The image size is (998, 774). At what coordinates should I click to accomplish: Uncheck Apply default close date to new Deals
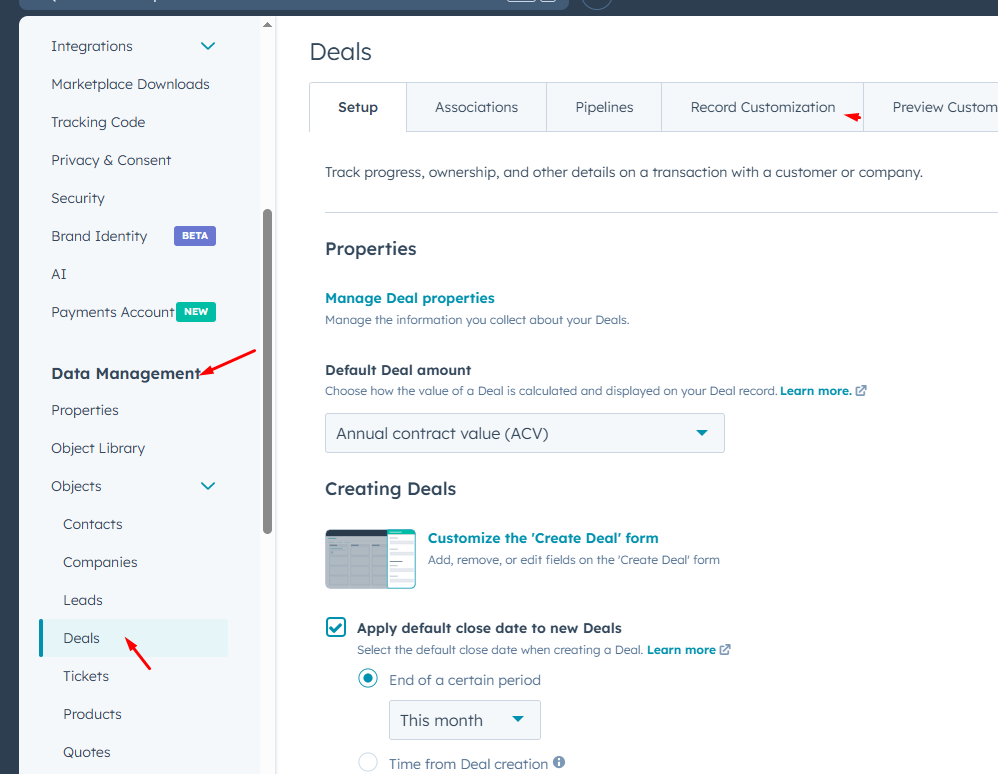pyautogui.click(x=336, y=627)
